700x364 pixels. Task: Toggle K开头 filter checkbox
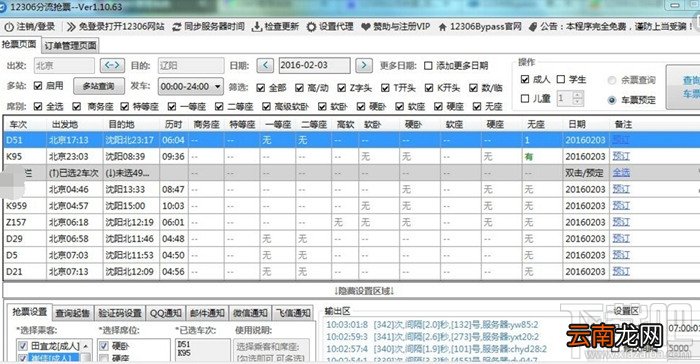click(x=429, y=88)
